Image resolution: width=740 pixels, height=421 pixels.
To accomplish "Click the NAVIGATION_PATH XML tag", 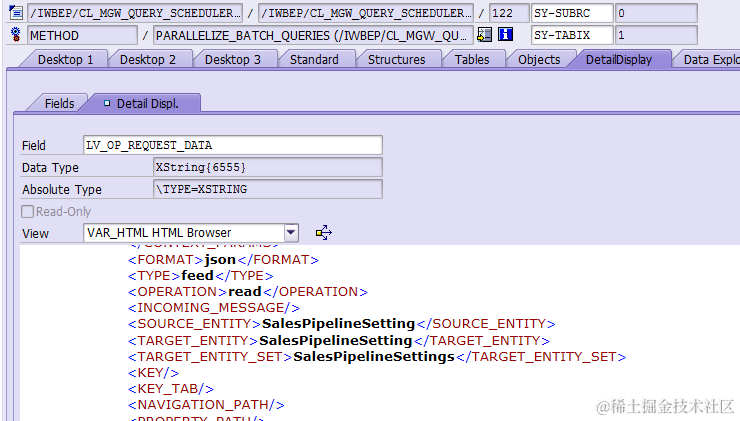I will point(206,405).
